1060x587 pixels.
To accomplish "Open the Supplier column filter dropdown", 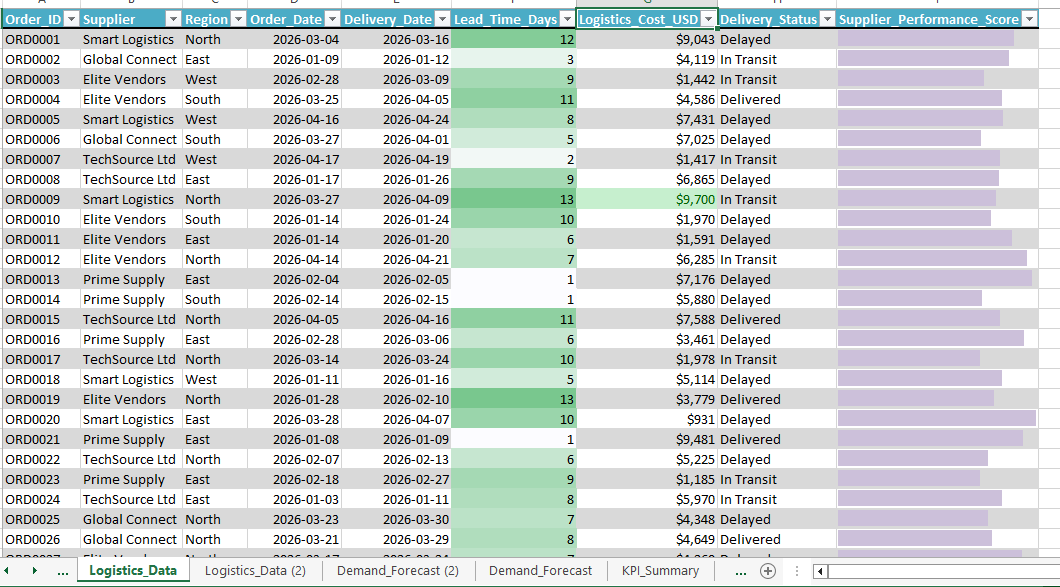I will pyautogui.click(x=173, y=19).
